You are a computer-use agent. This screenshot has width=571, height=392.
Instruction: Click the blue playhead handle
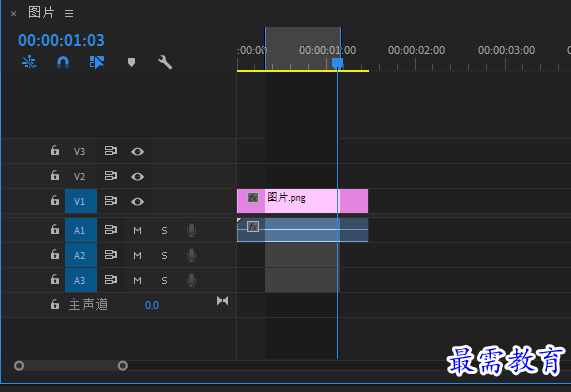click(x=338, y=63)
